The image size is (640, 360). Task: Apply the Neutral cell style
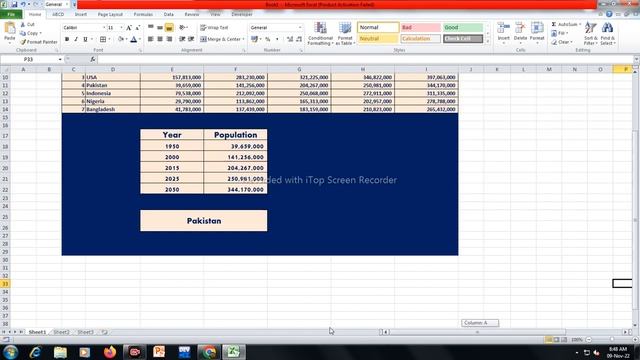378,39
